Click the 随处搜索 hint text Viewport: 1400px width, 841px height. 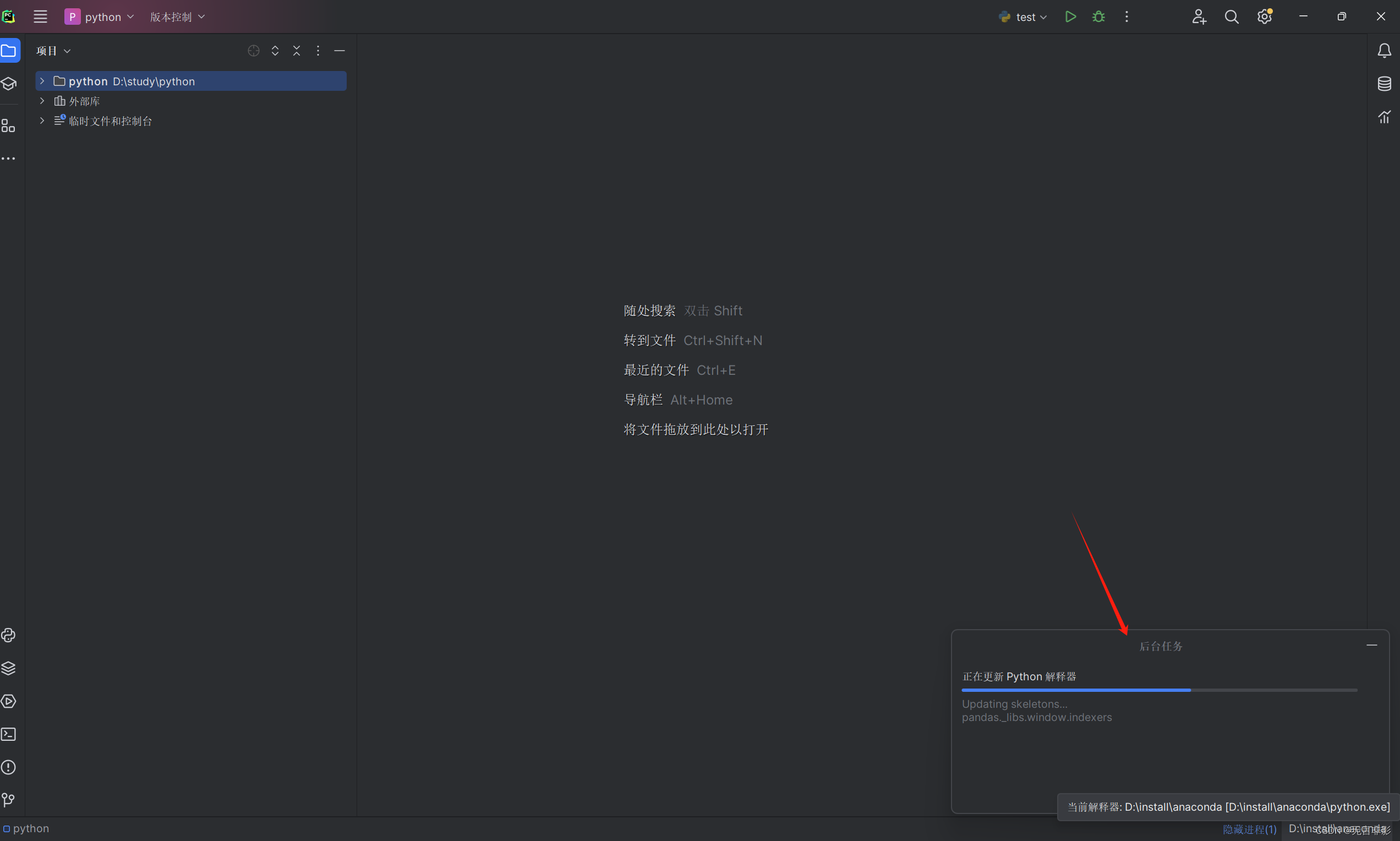click(649, 310)
